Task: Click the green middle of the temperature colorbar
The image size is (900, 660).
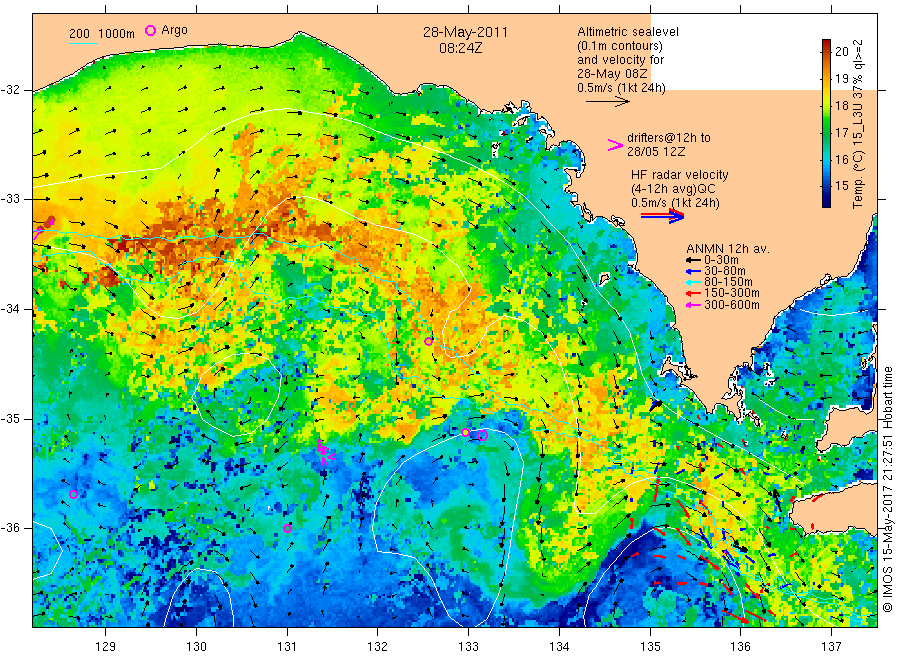Action: 826,123
